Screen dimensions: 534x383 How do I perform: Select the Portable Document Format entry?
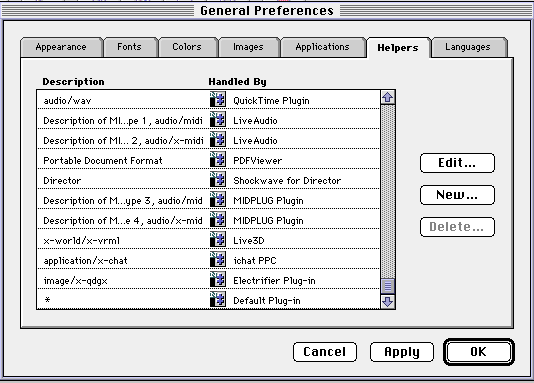[208, 160]
